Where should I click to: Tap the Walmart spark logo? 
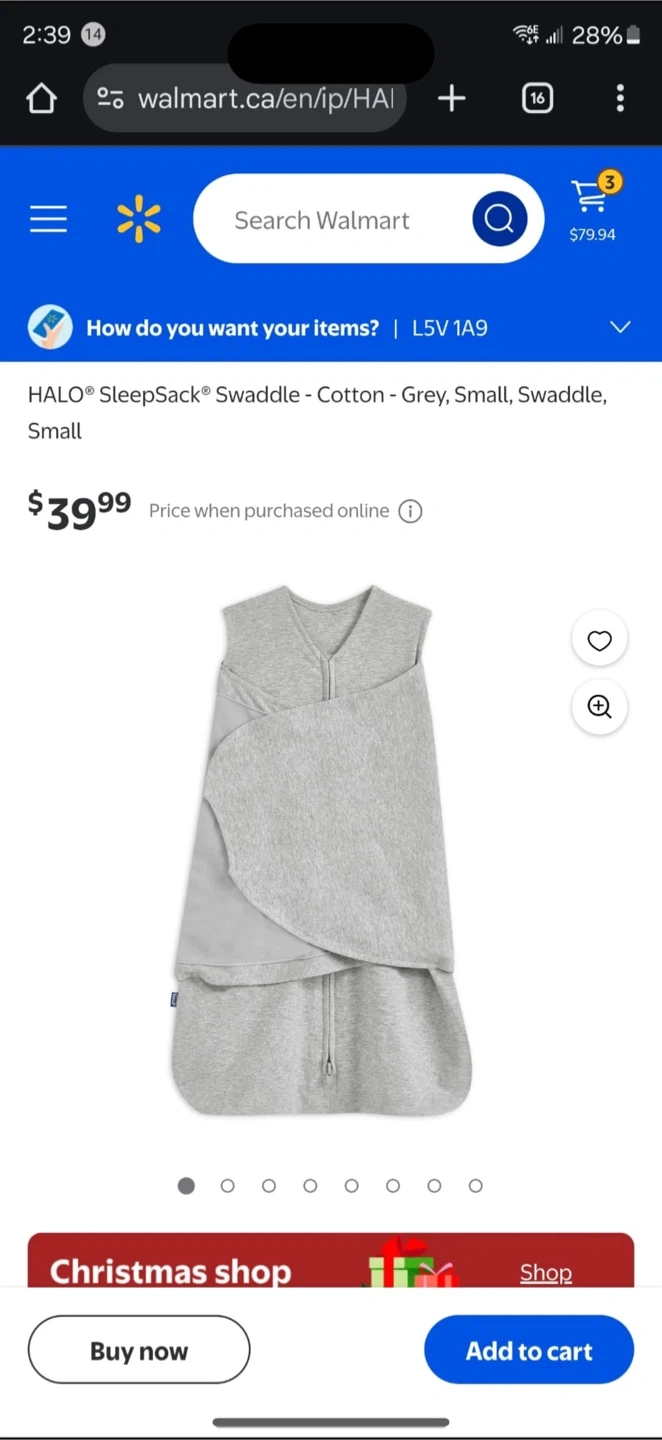pyautogui.click(x=139, y=219)
